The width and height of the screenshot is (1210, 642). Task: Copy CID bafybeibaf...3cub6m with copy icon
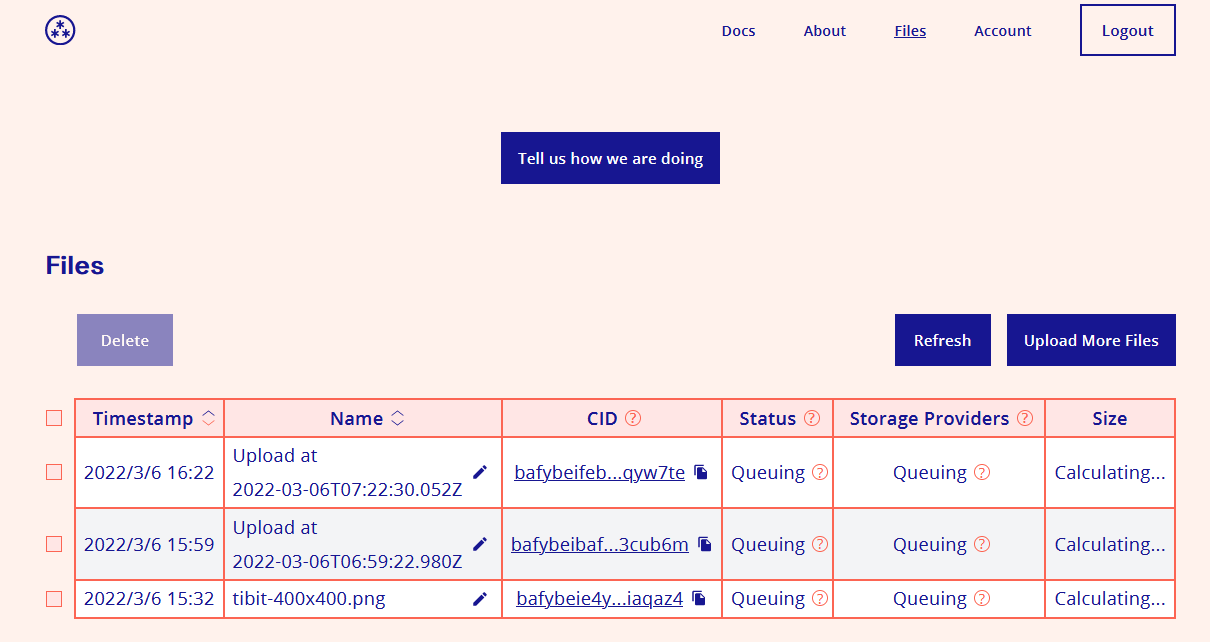(705, 544)
